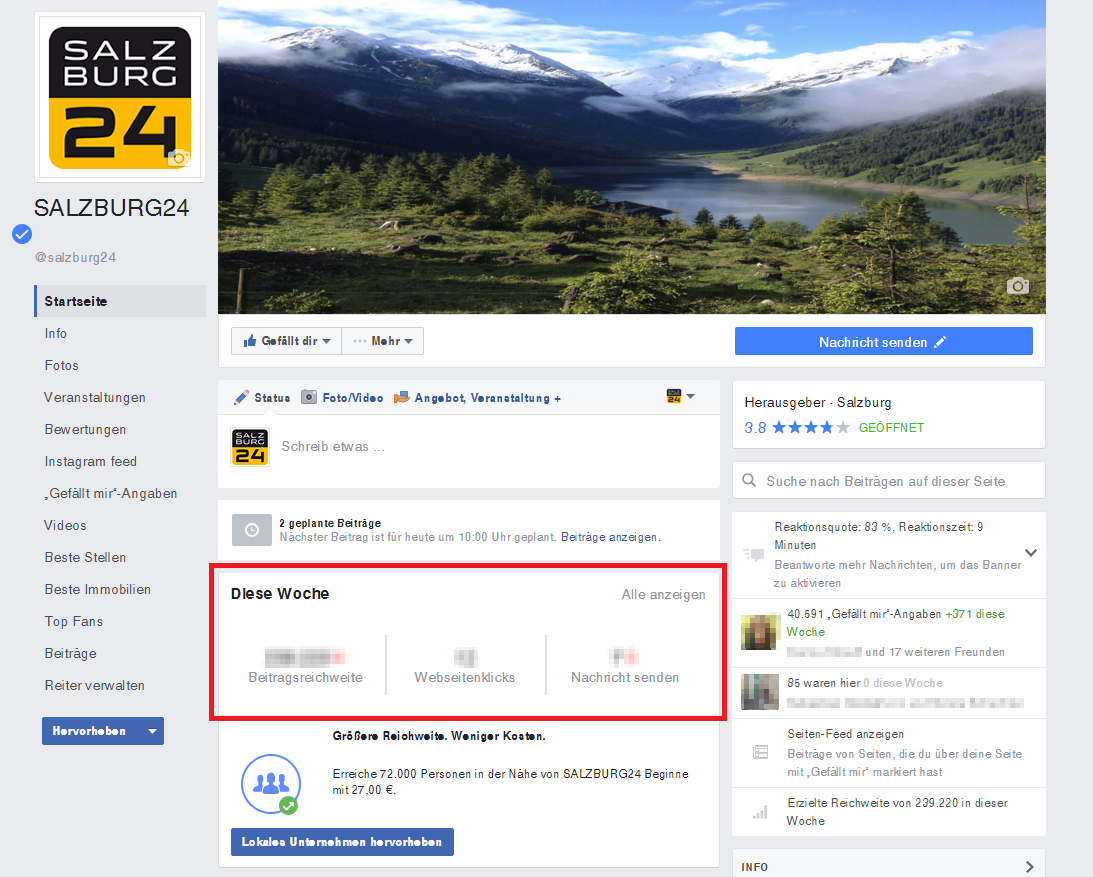Screen dimensions: 1093x877
Task: Click the search magnifier icon
Action: tap(749, 480)
